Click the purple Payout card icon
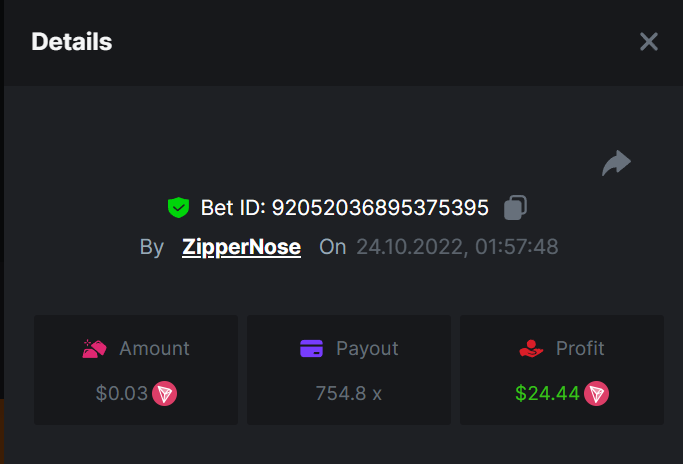This screenshot has height=464, width=683. coord(311,349)
